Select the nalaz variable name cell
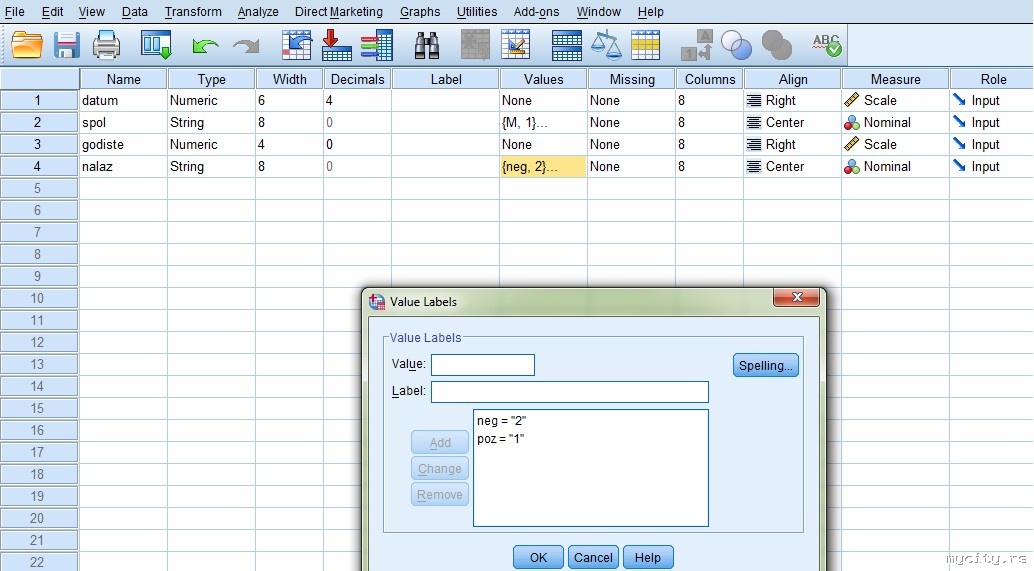The image size is (1034, 571). coord(123,166)
